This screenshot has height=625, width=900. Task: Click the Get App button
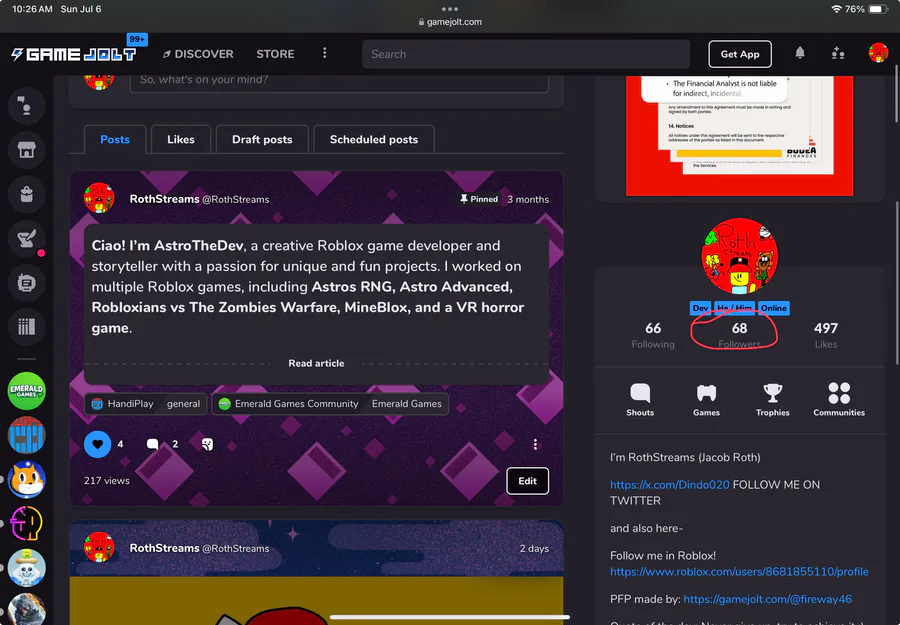(740, 54)
